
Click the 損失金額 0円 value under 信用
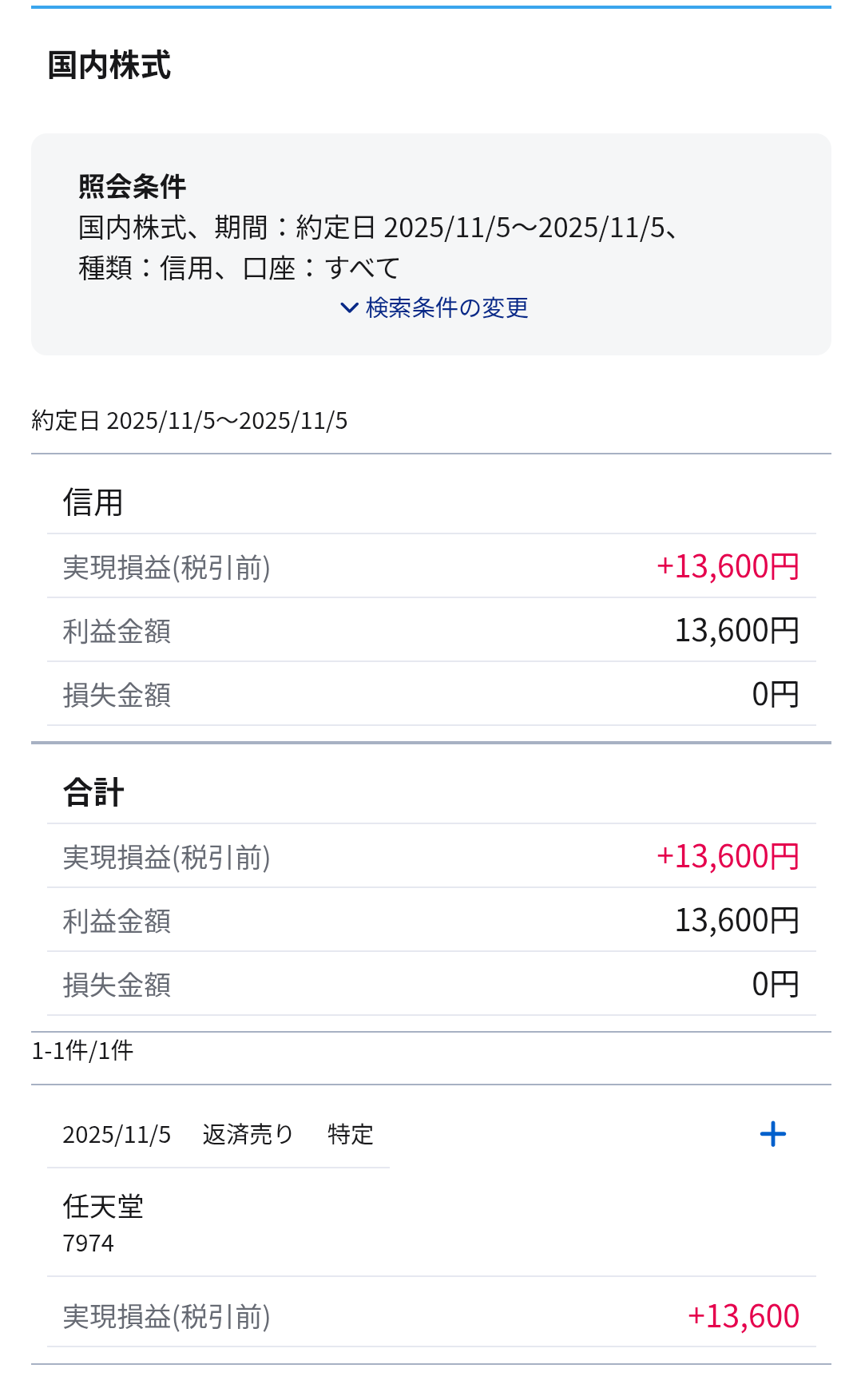(775, 695)
